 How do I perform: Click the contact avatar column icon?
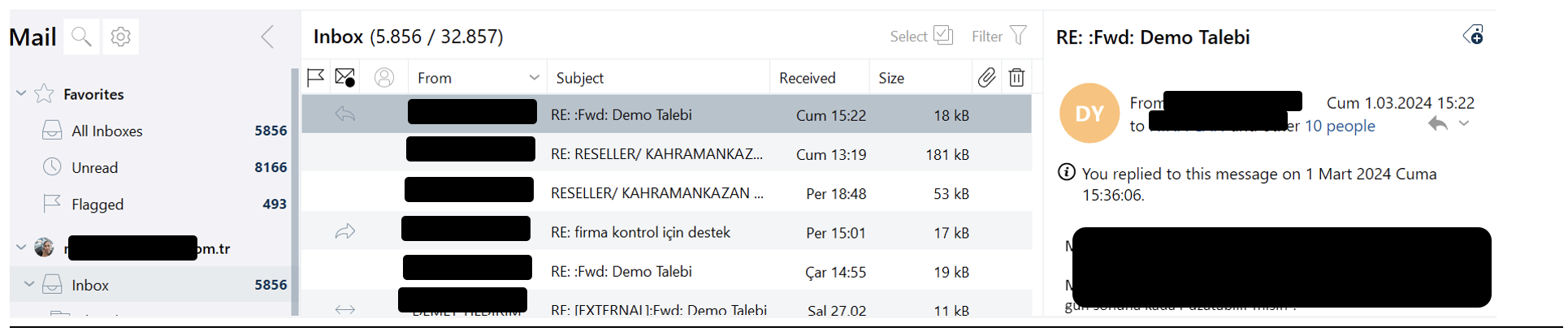click(384, 78)
